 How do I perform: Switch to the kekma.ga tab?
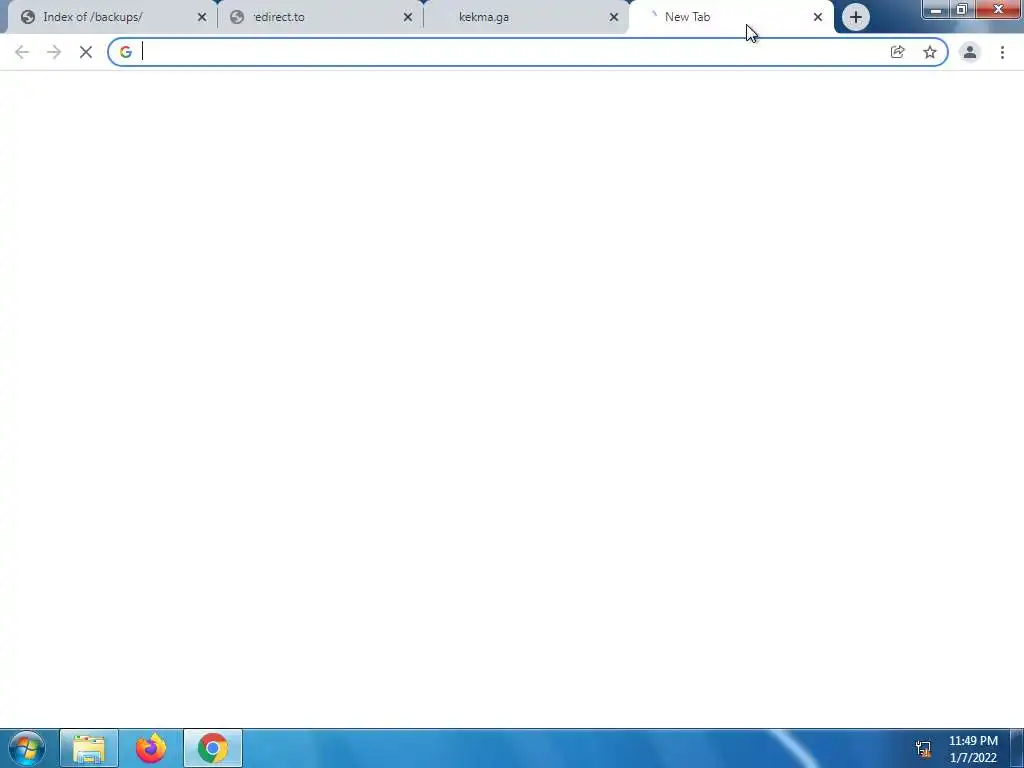point(526,17)
